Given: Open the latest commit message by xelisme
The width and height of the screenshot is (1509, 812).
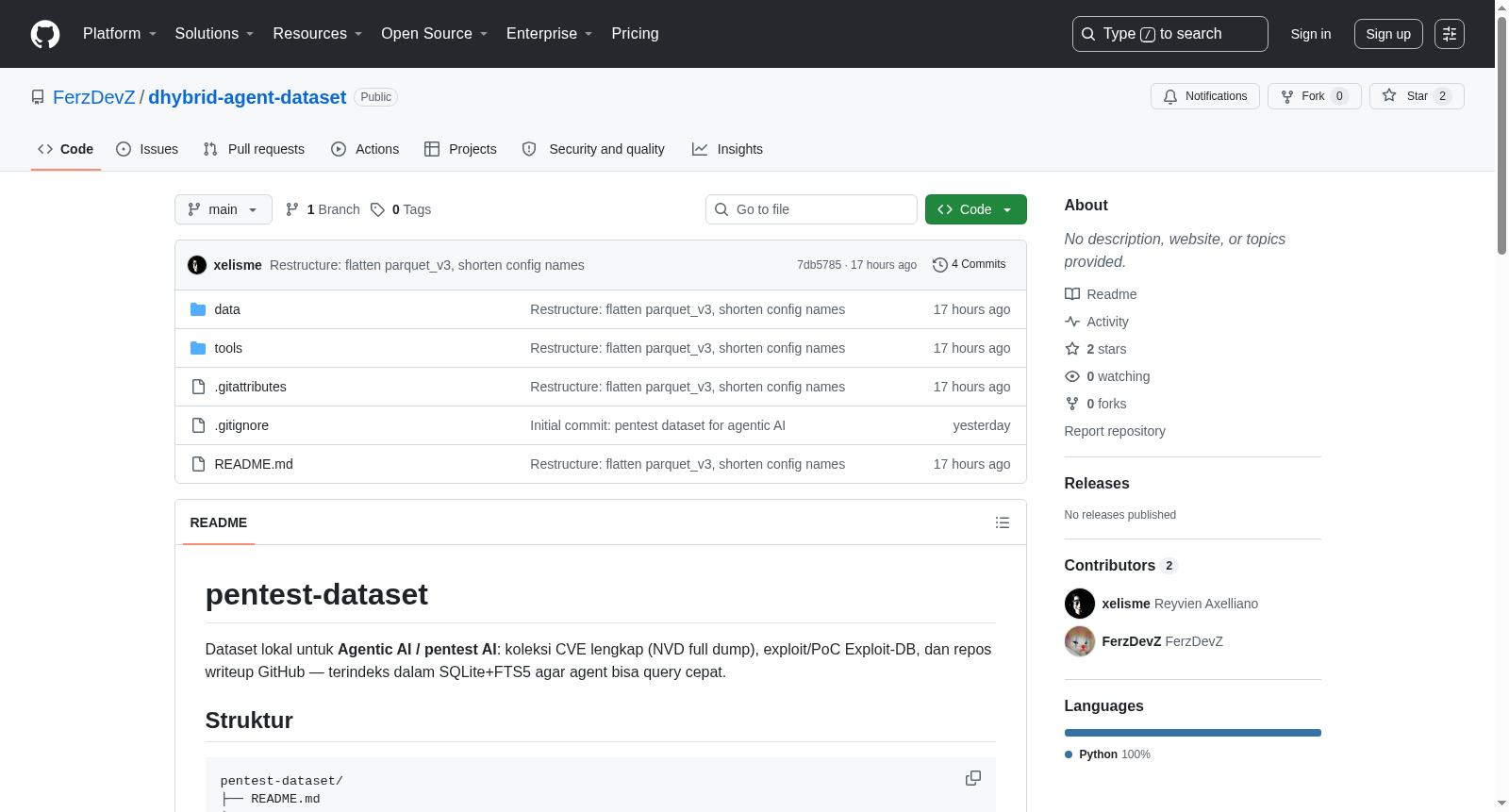Looking at the screenshot, I should [x=427, y=265].
